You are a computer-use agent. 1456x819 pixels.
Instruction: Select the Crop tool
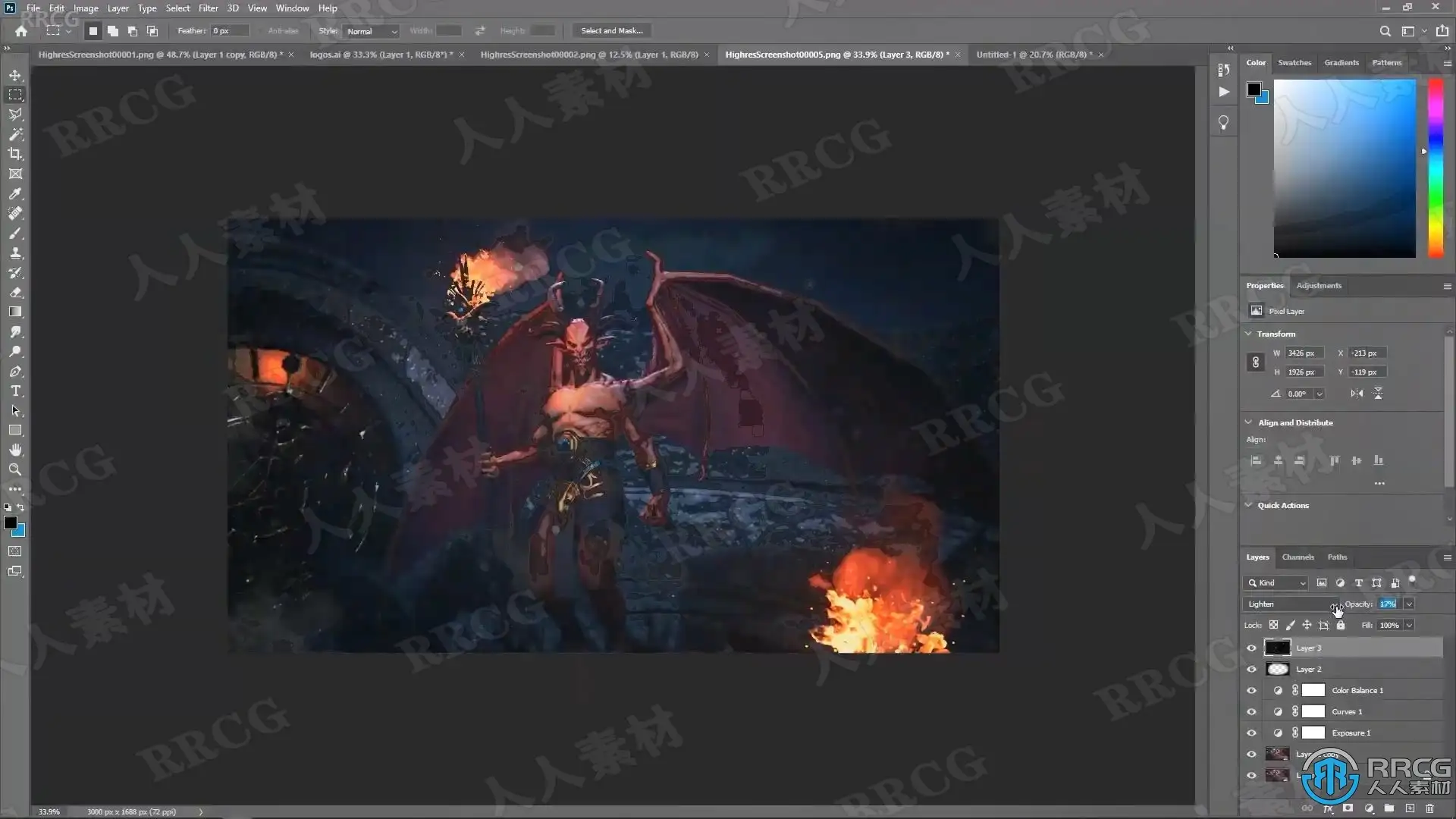click(15, 154)
